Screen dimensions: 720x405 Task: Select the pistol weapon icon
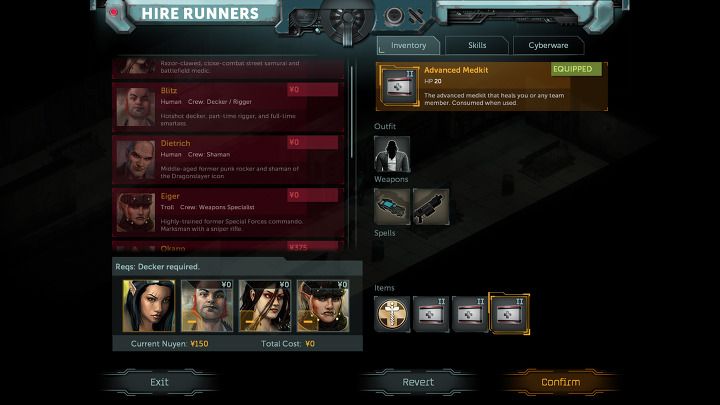[x=392, y=206]
